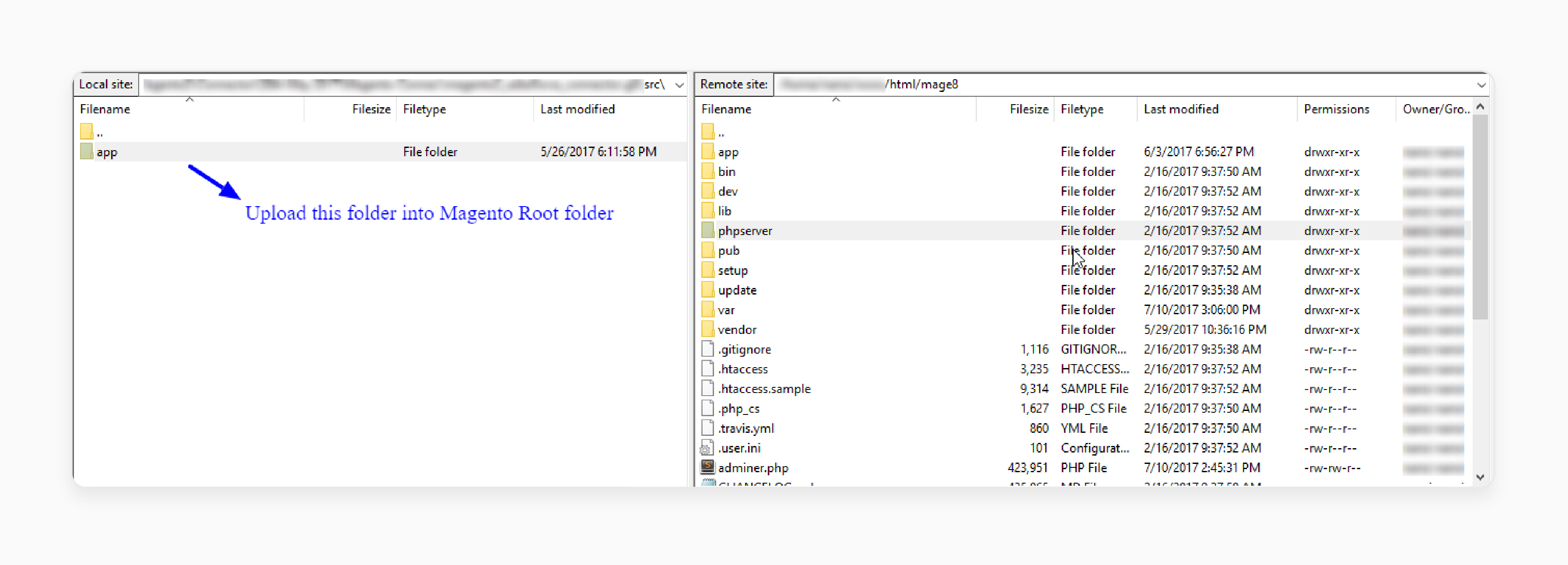Click remote scrollbar up arrow
Viewport: 1568px width, 565px height.
pos(1480,106)
